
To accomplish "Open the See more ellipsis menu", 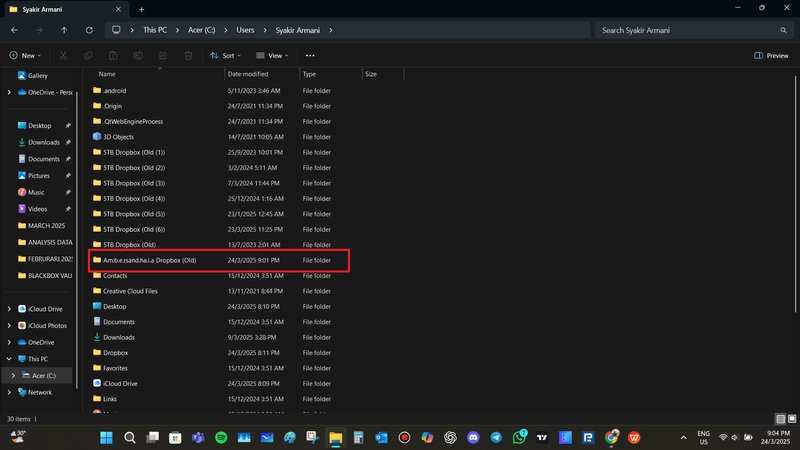I will click(310, 56).
